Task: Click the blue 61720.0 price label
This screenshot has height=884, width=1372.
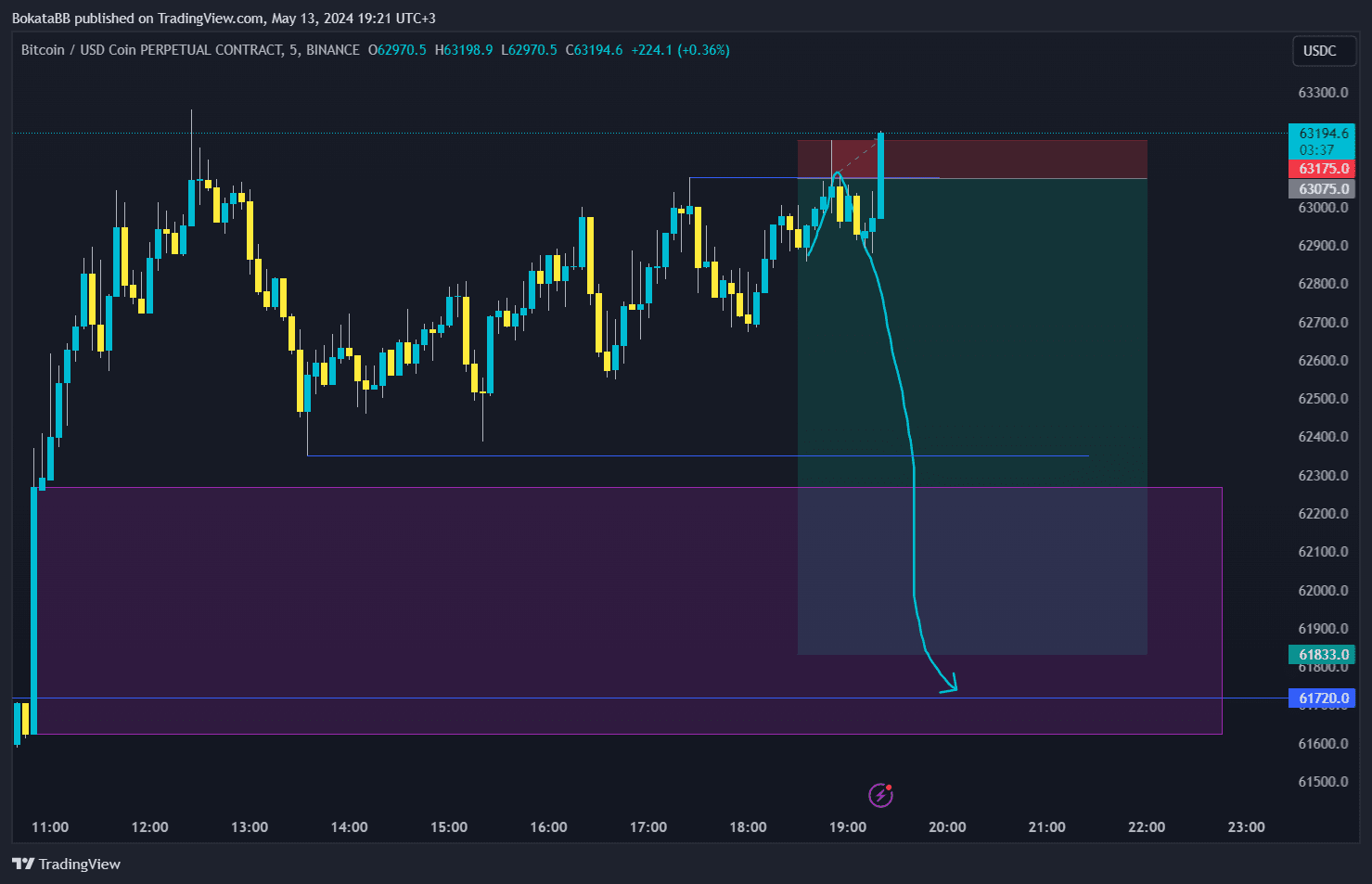Action: pyautogui.click(x=1322, y=698)
